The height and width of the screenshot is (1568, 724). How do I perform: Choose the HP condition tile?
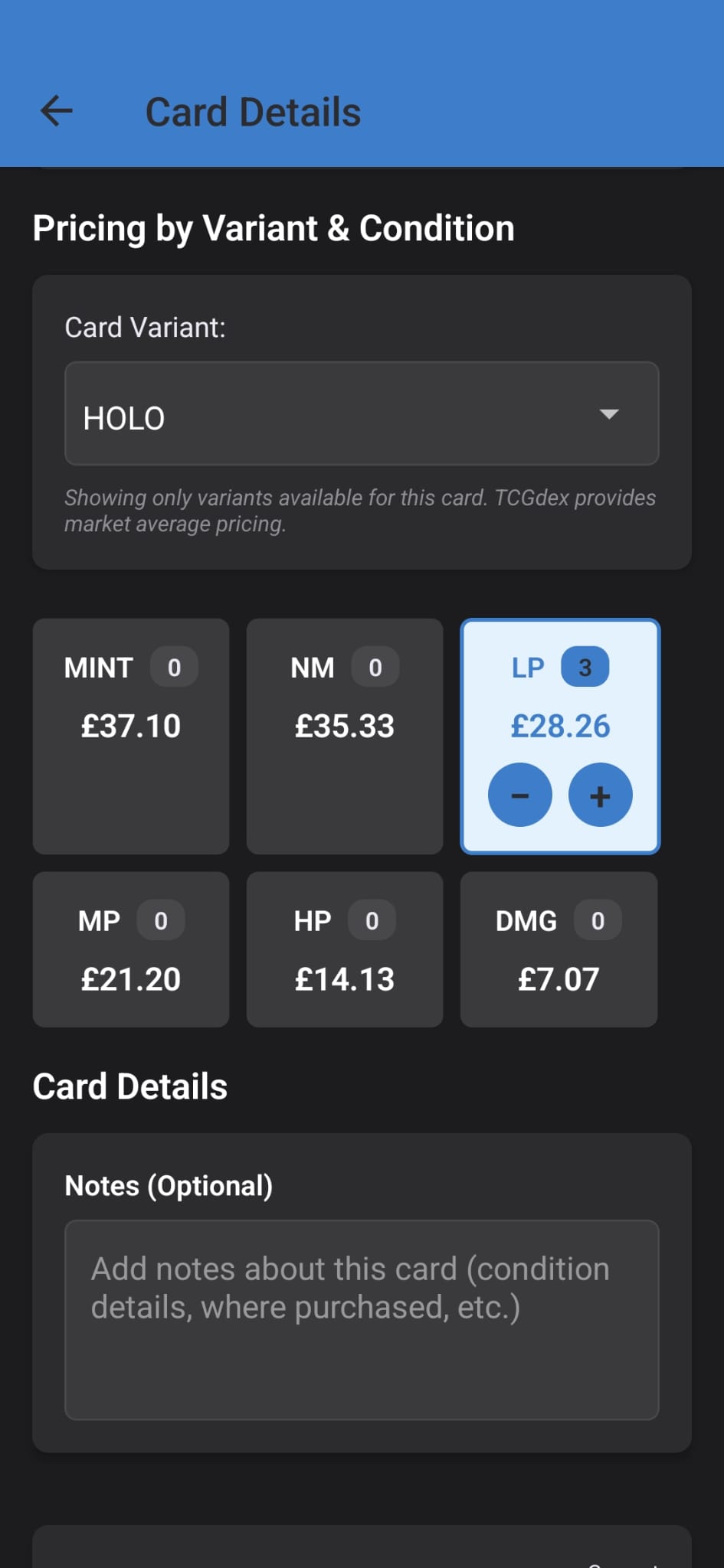coord(344,949)
